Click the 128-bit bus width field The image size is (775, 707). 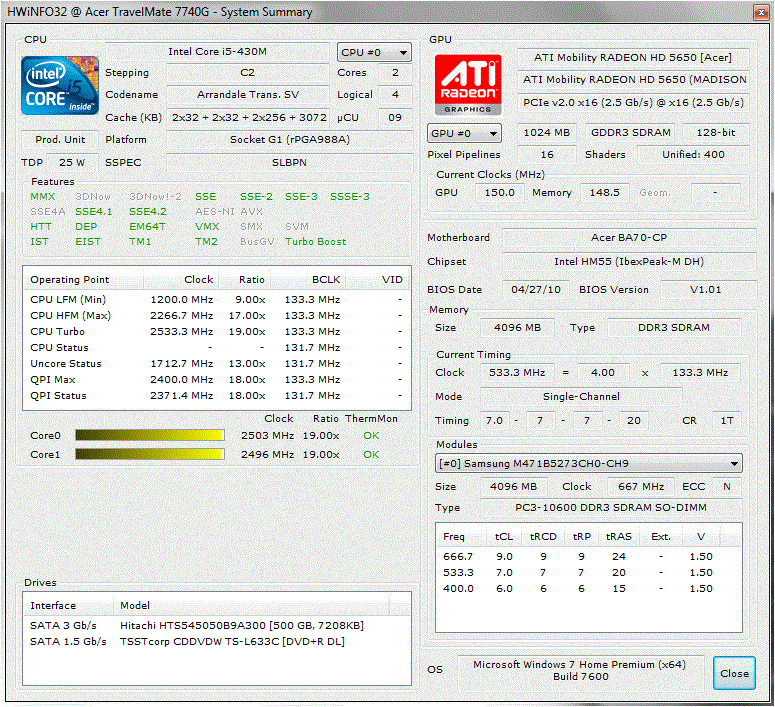[x=716, y=133]
